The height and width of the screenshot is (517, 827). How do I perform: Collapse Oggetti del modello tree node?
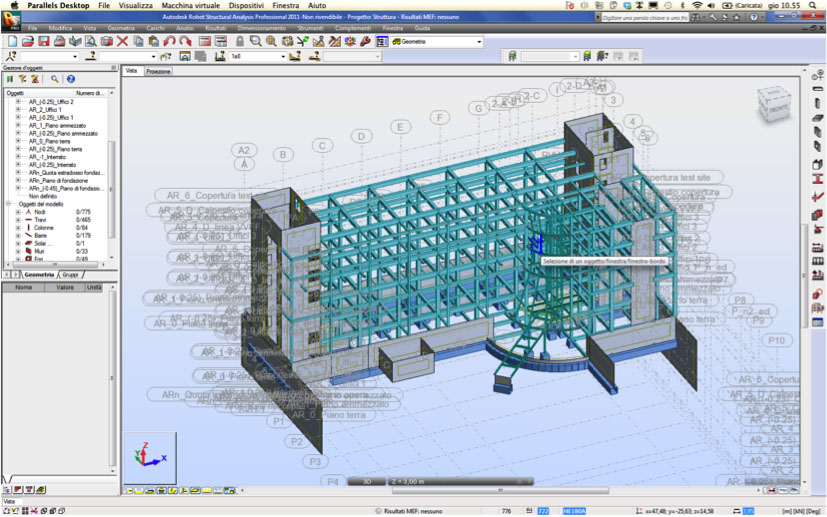tap(8, 204)
